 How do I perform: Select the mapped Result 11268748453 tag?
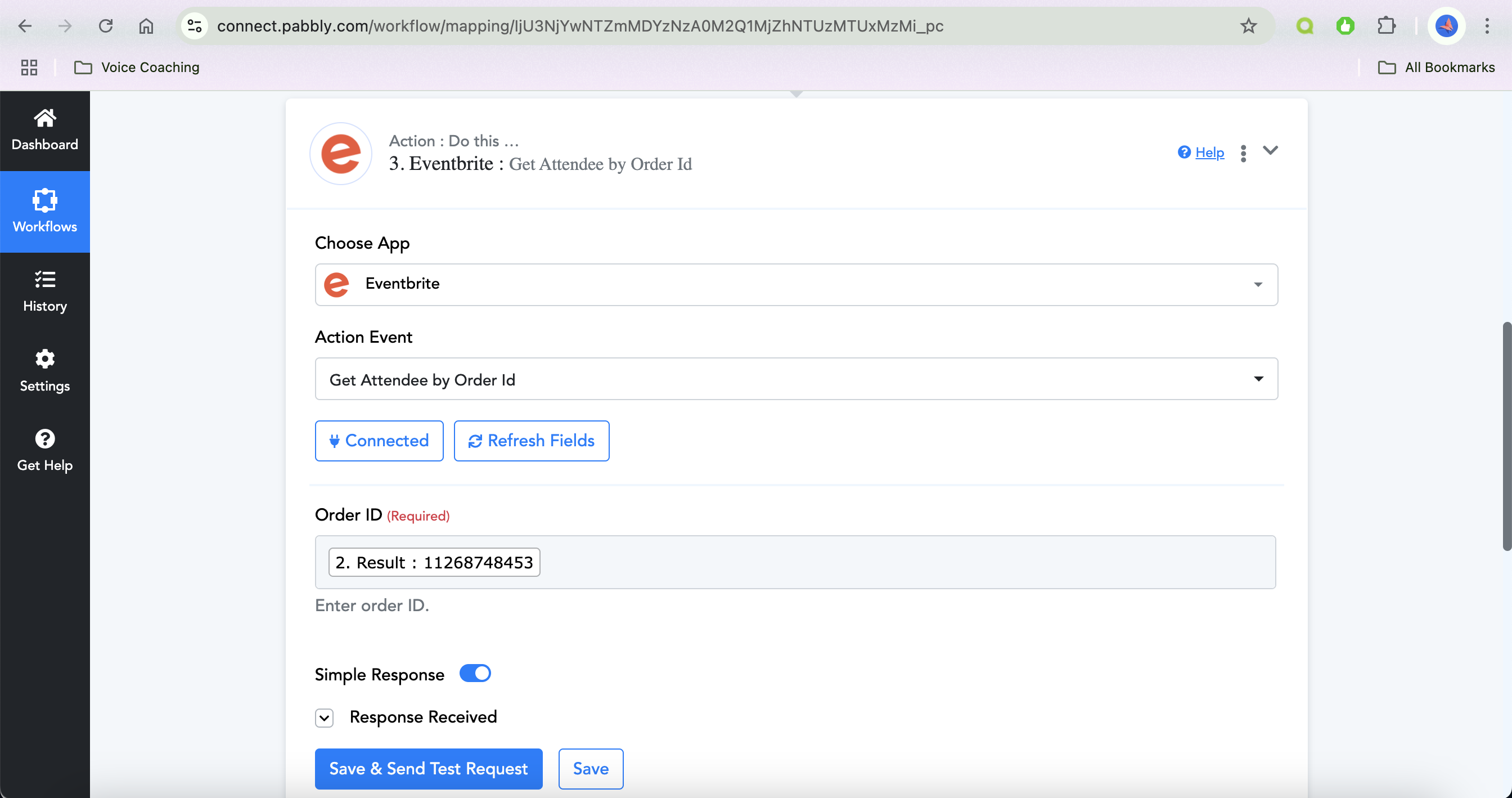click(434, 563)
